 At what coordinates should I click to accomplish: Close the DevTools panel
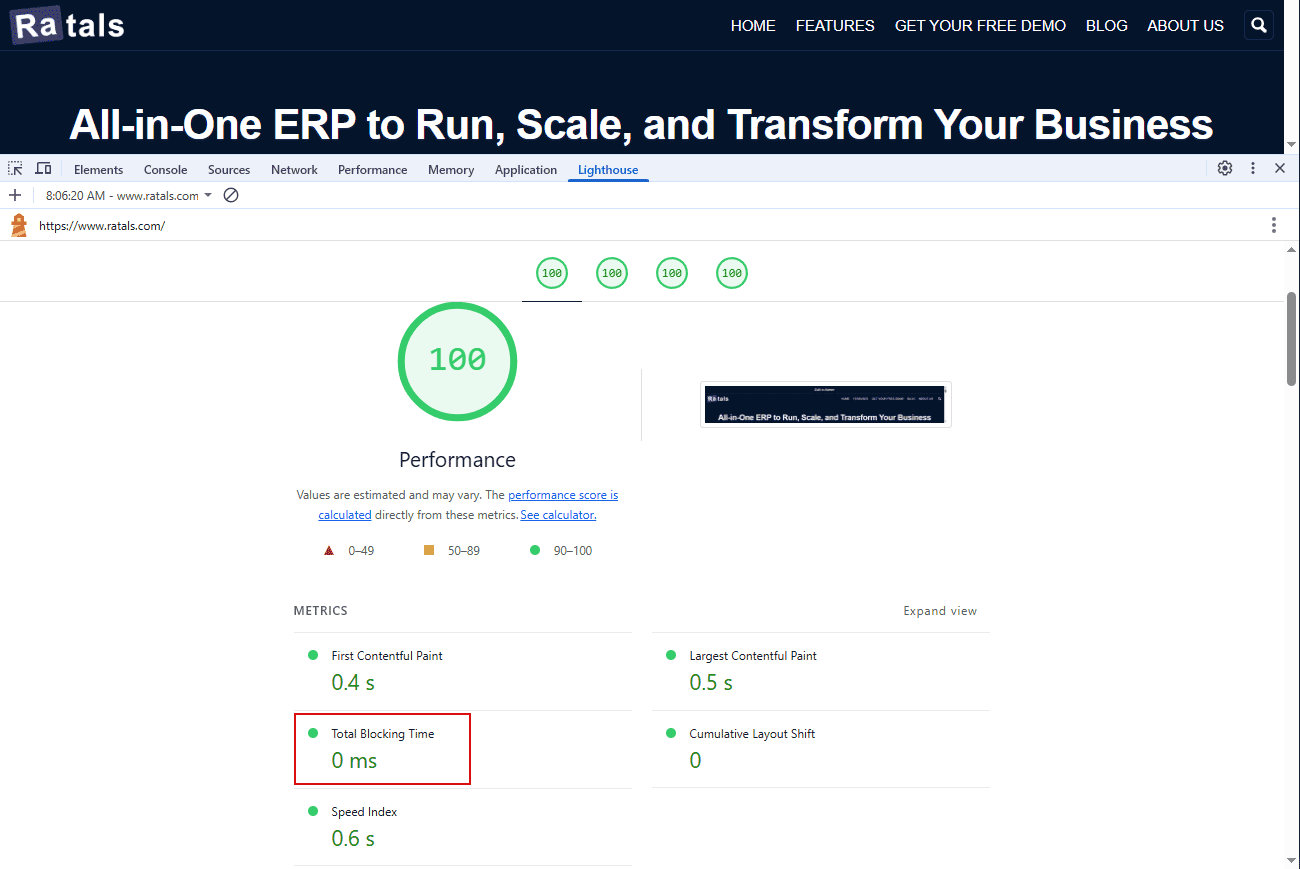pos(1280,169)
